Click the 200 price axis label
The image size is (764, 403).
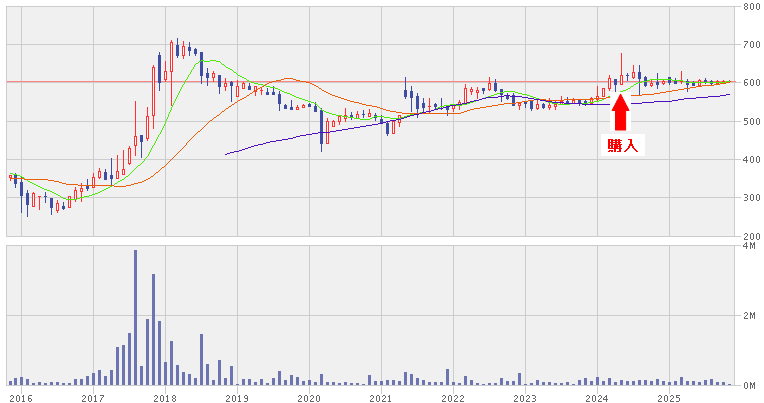tap(752, 236)
